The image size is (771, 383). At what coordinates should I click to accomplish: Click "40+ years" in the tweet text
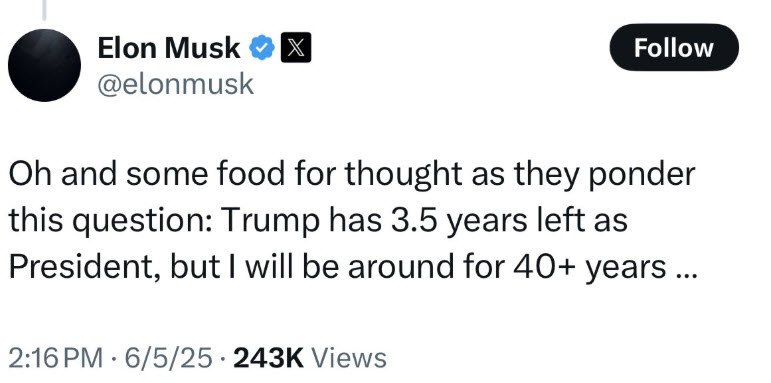click(x=589, y=266)
